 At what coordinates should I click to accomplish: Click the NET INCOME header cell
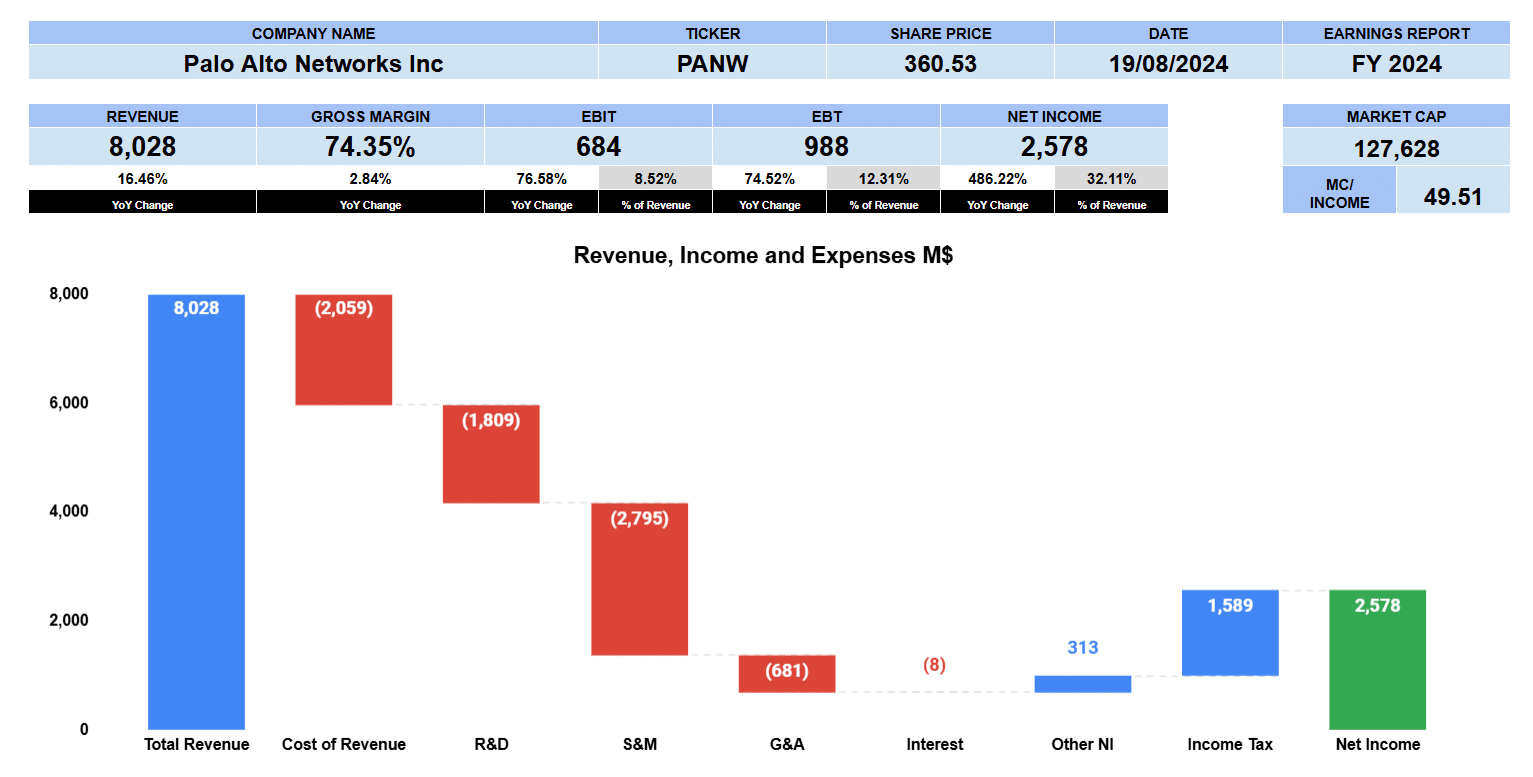pyautogui.click(x=1054, y=117)
